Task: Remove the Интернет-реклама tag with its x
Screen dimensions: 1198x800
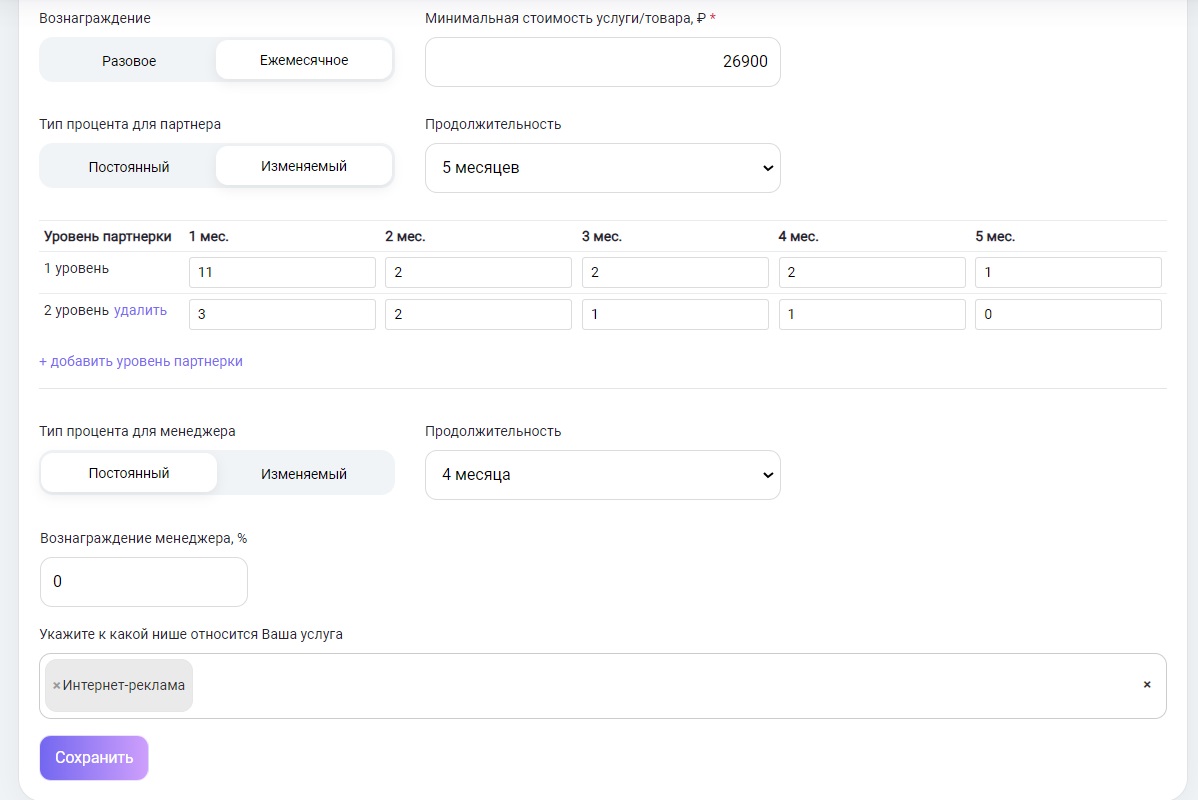Action: (x=56, y=686)
